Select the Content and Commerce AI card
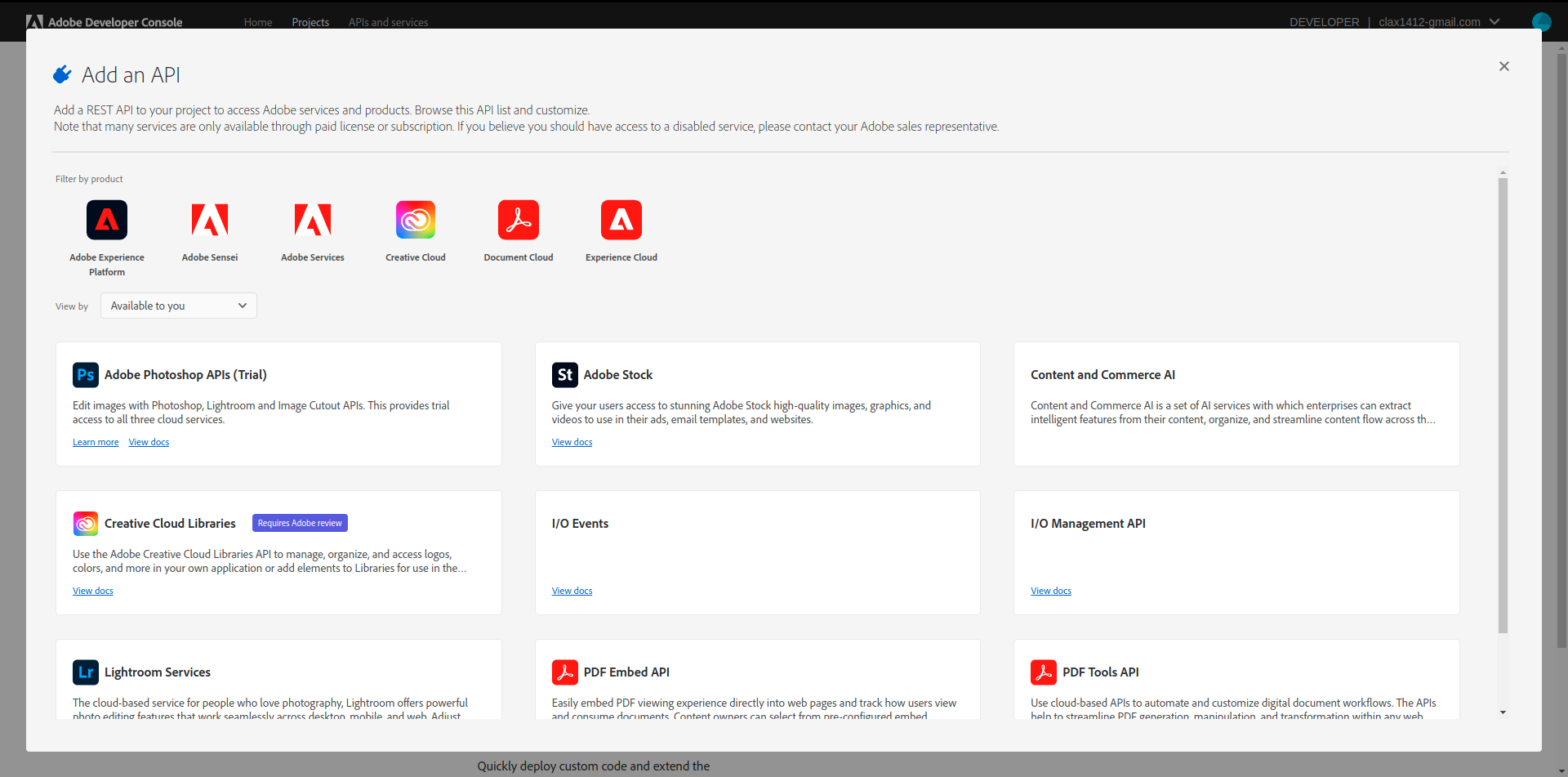The width and height of the screenshot is (1568, 777). point(1236,404)
